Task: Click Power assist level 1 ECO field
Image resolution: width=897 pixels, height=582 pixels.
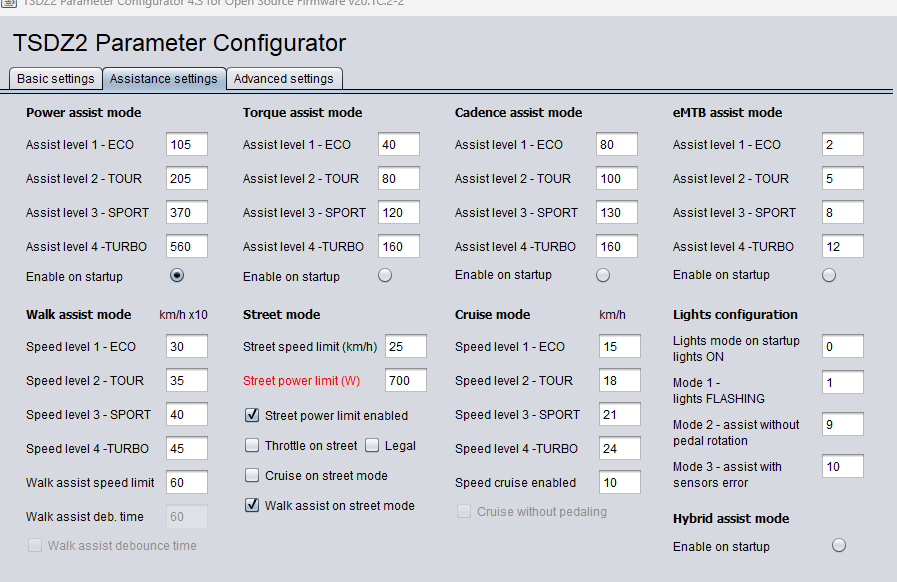Action: click(186, 144)
